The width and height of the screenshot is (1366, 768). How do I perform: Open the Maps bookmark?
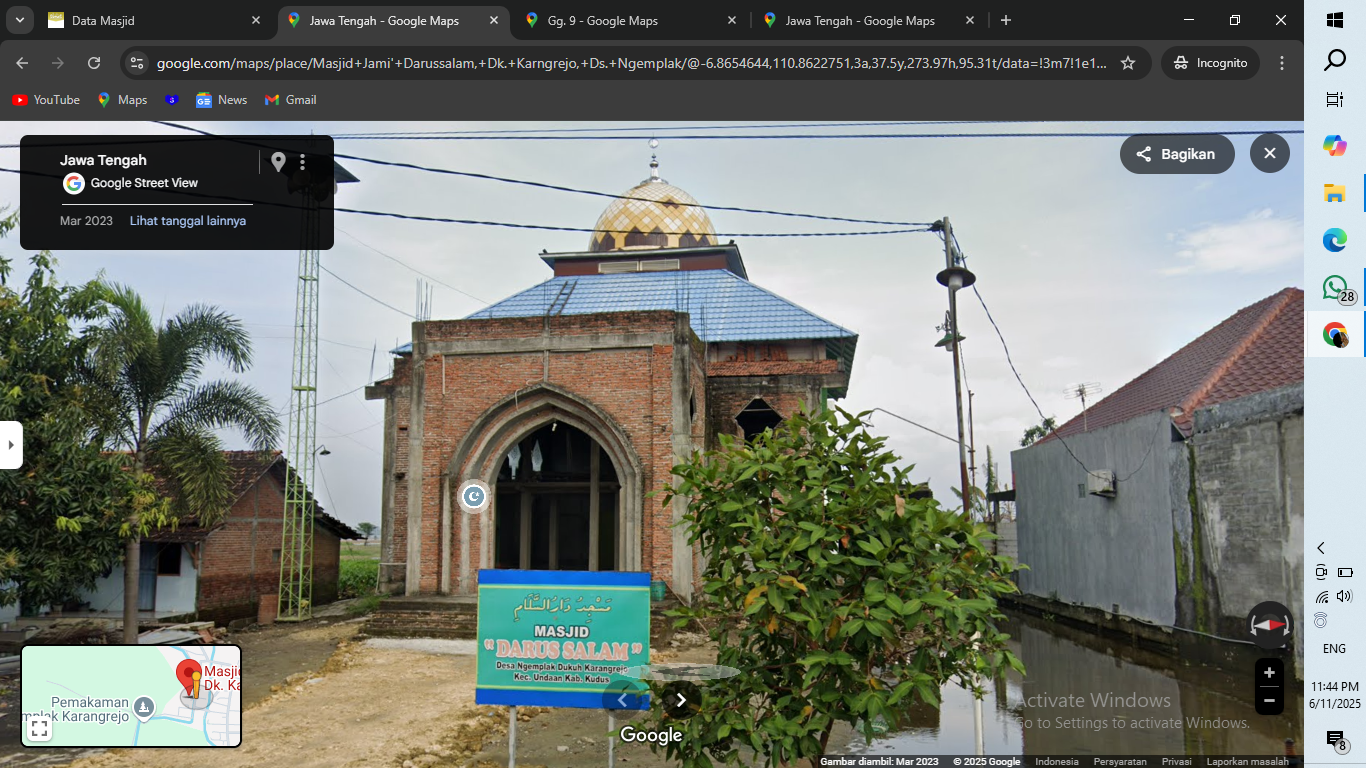pos(122,100)
